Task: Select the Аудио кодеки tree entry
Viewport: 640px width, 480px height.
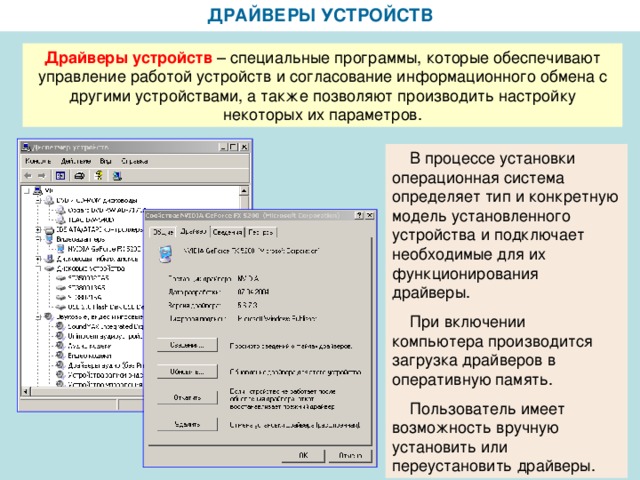Action: click(x=89, y=346)
